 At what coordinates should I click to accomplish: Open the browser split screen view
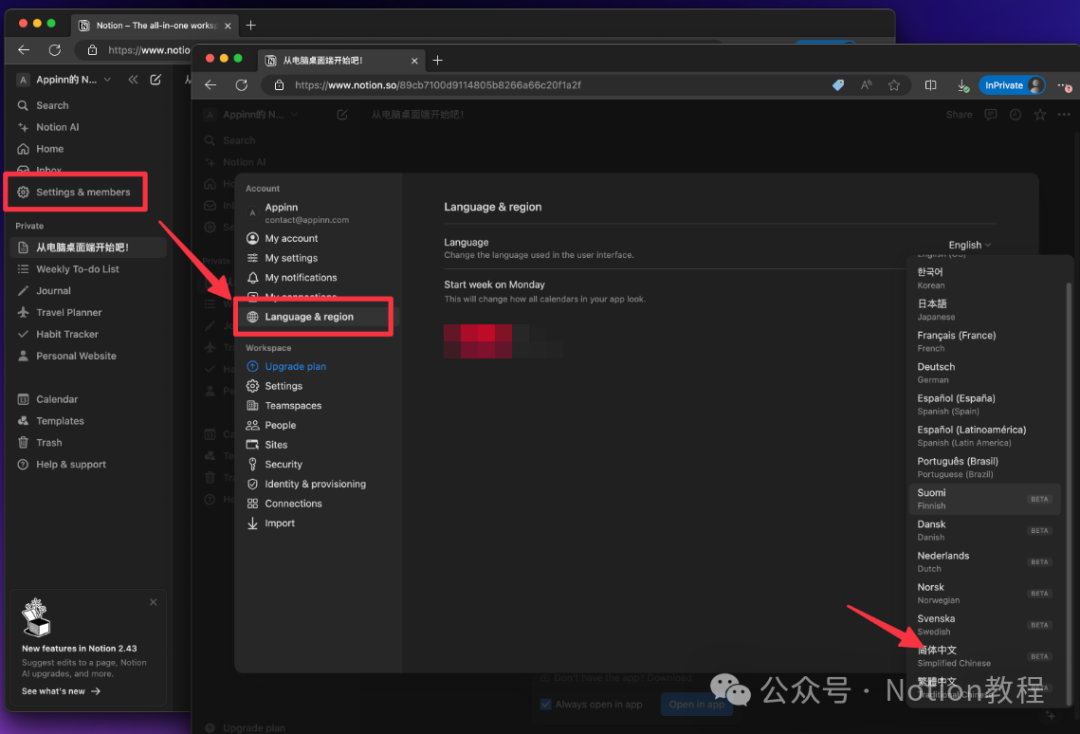pos(931,85)
